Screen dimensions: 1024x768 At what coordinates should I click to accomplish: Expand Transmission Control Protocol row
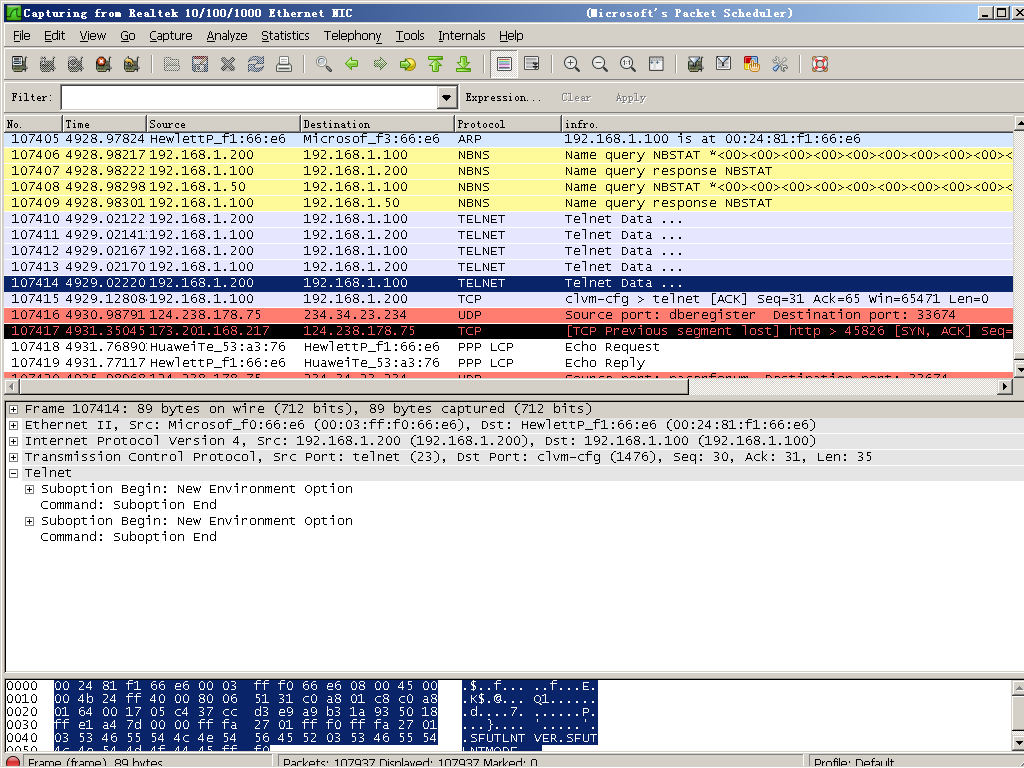click(x=13, y=457)
